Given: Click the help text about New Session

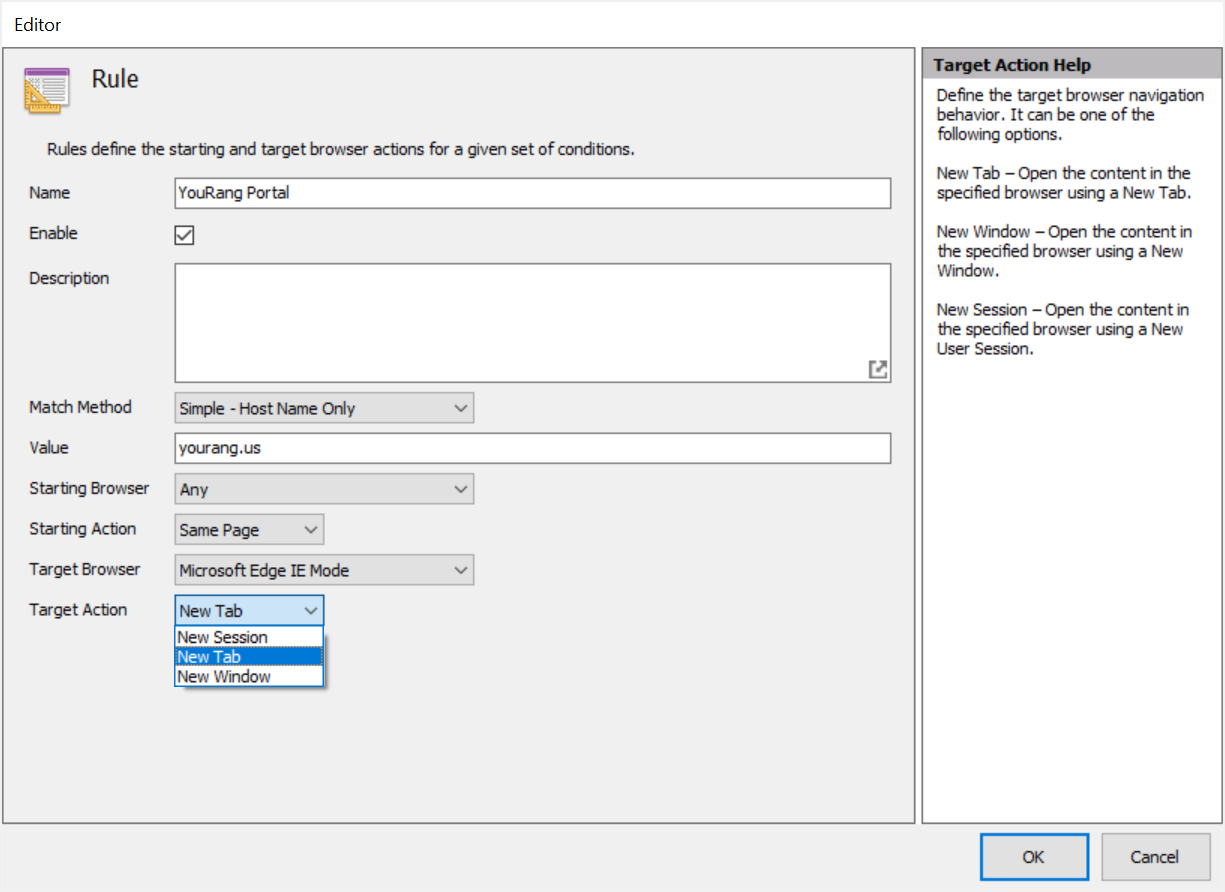Looking at the screenshot, I should (1062, 329).
